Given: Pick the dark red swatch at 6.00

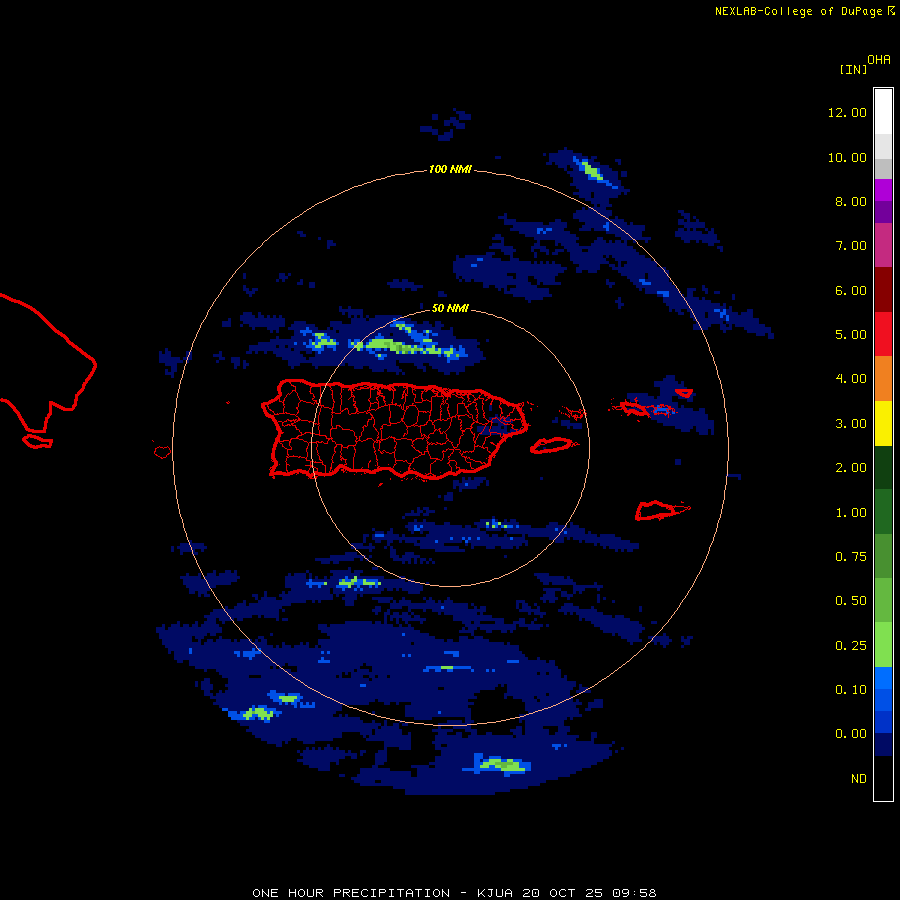Looking at the screenshot, I should pyautogui.click(x=883, y=290).
